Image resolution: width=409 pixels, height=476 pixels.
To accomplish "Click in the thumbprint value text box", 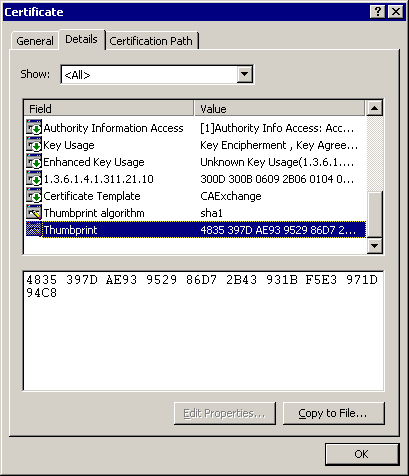I will click(203, 331).
